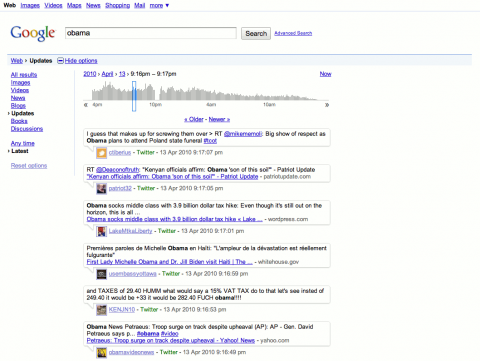
Task: Open Mail in top navigation
Action: click(139, 5)
